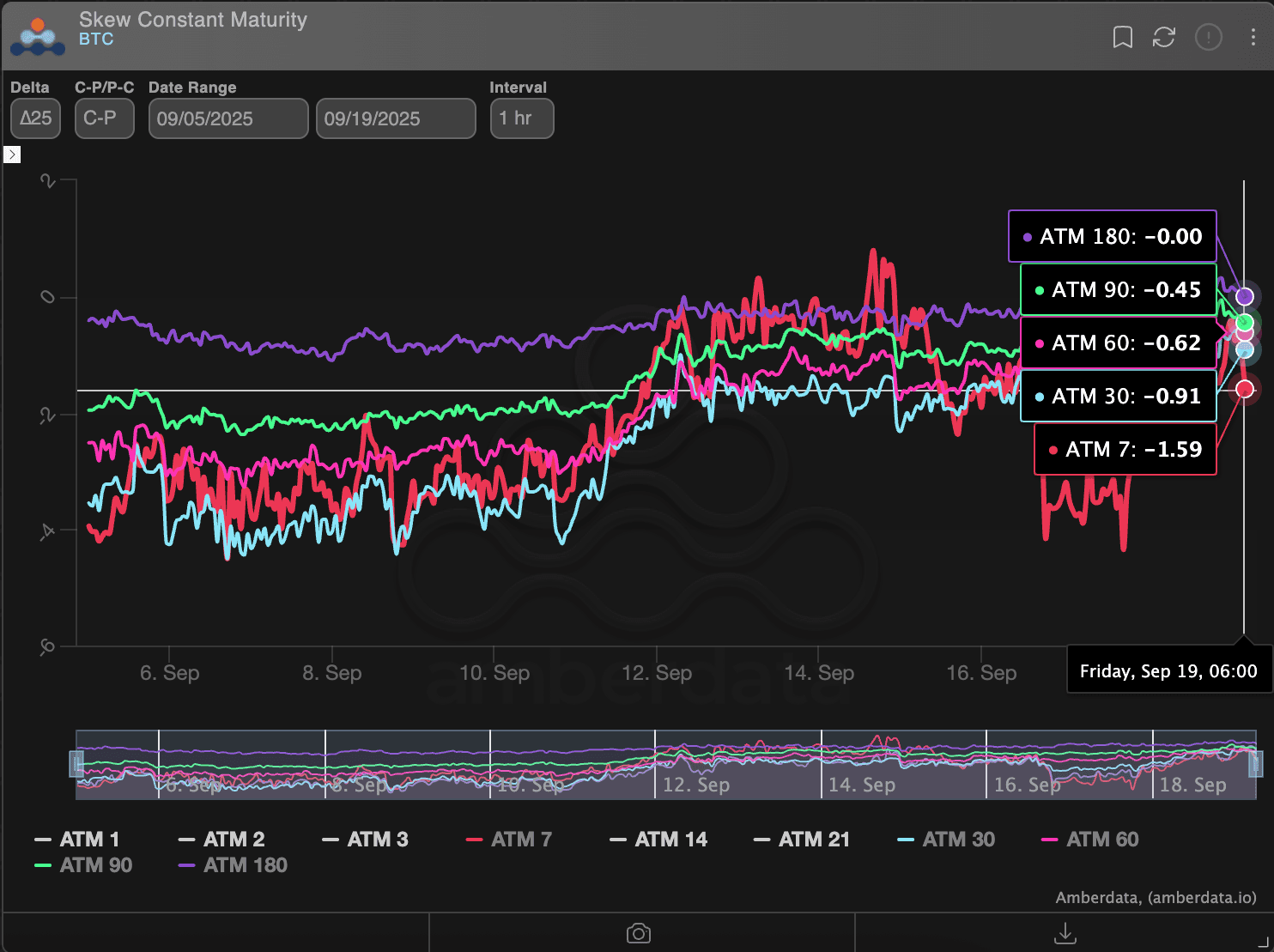Hide the ATM 180 series
1274x952 pixels.
click(x=232, y=865)
